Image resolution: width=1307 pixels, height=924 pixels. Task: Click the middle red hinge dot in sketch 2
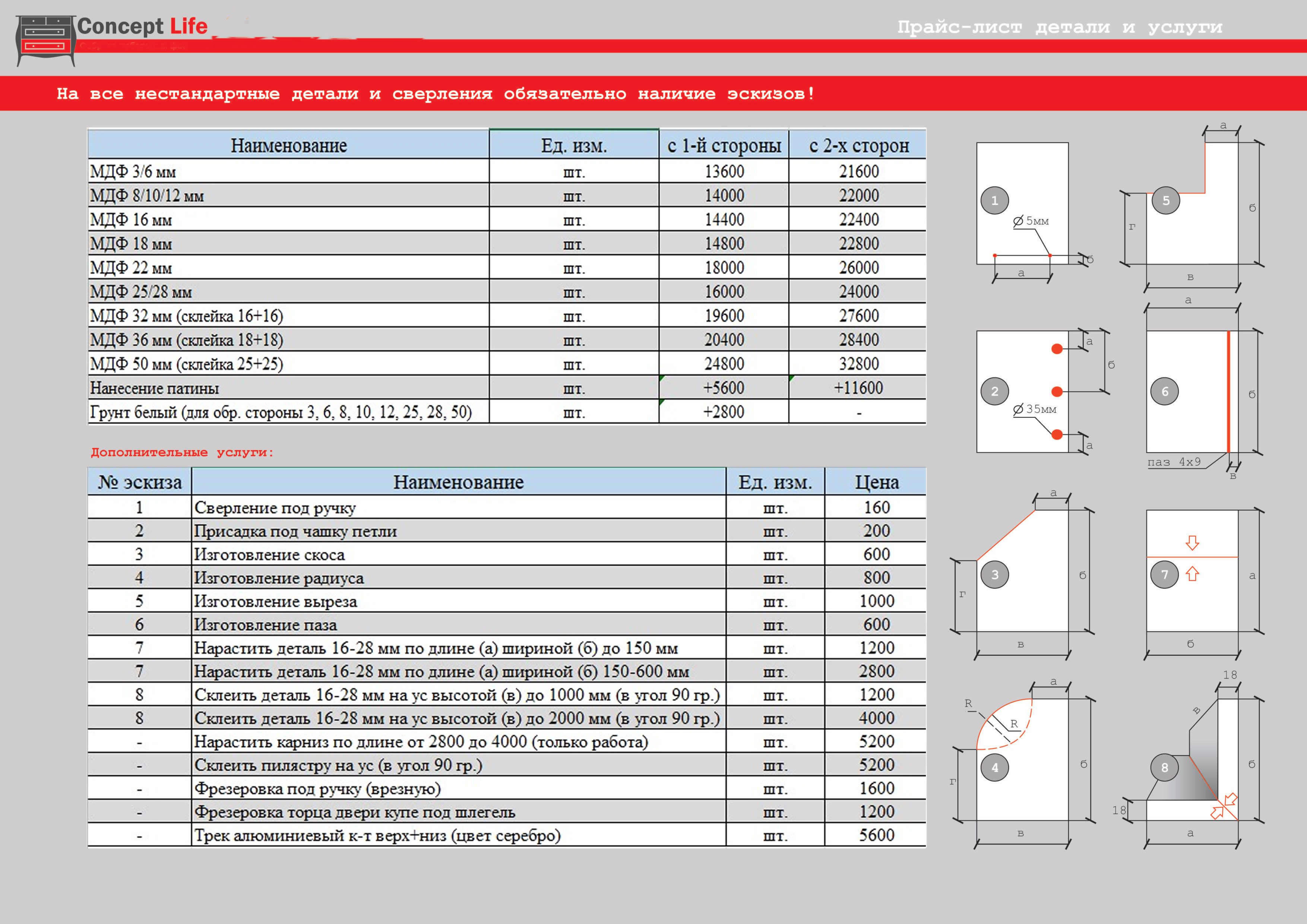click(1057, 391)
